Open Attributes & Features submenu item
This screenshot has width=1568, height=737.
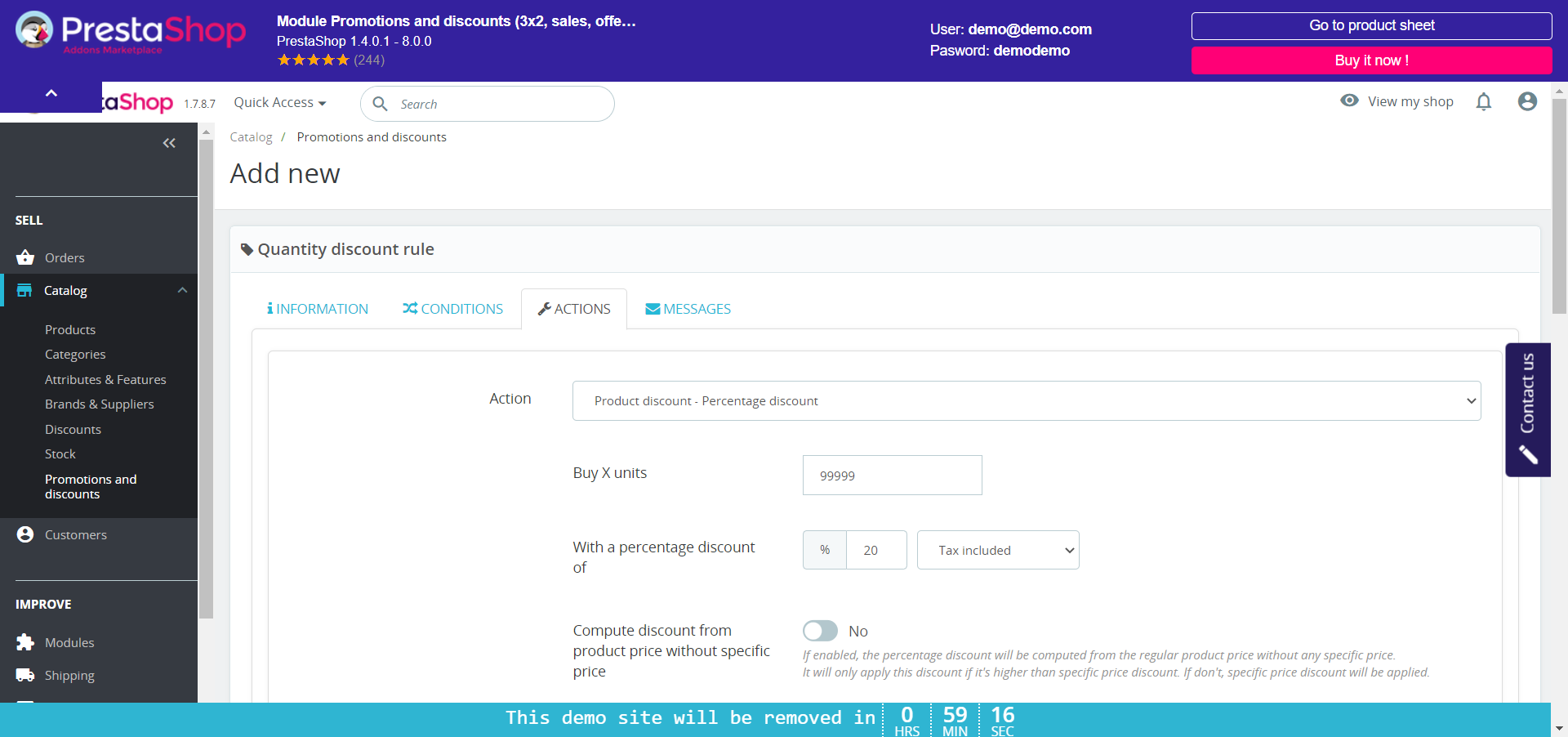coord(105,379)
